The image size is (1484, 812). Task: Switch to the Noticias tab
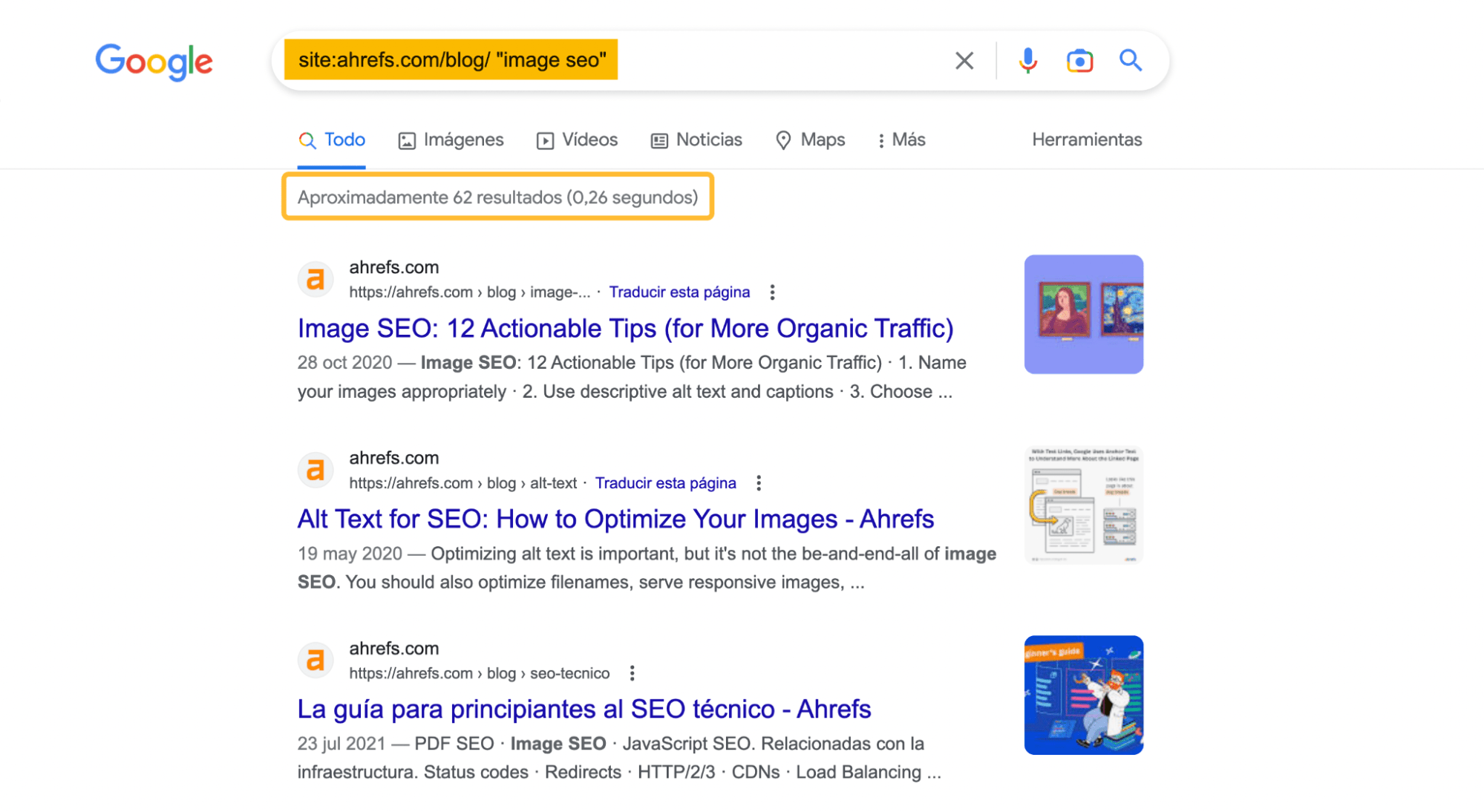(x=696, y=140)
